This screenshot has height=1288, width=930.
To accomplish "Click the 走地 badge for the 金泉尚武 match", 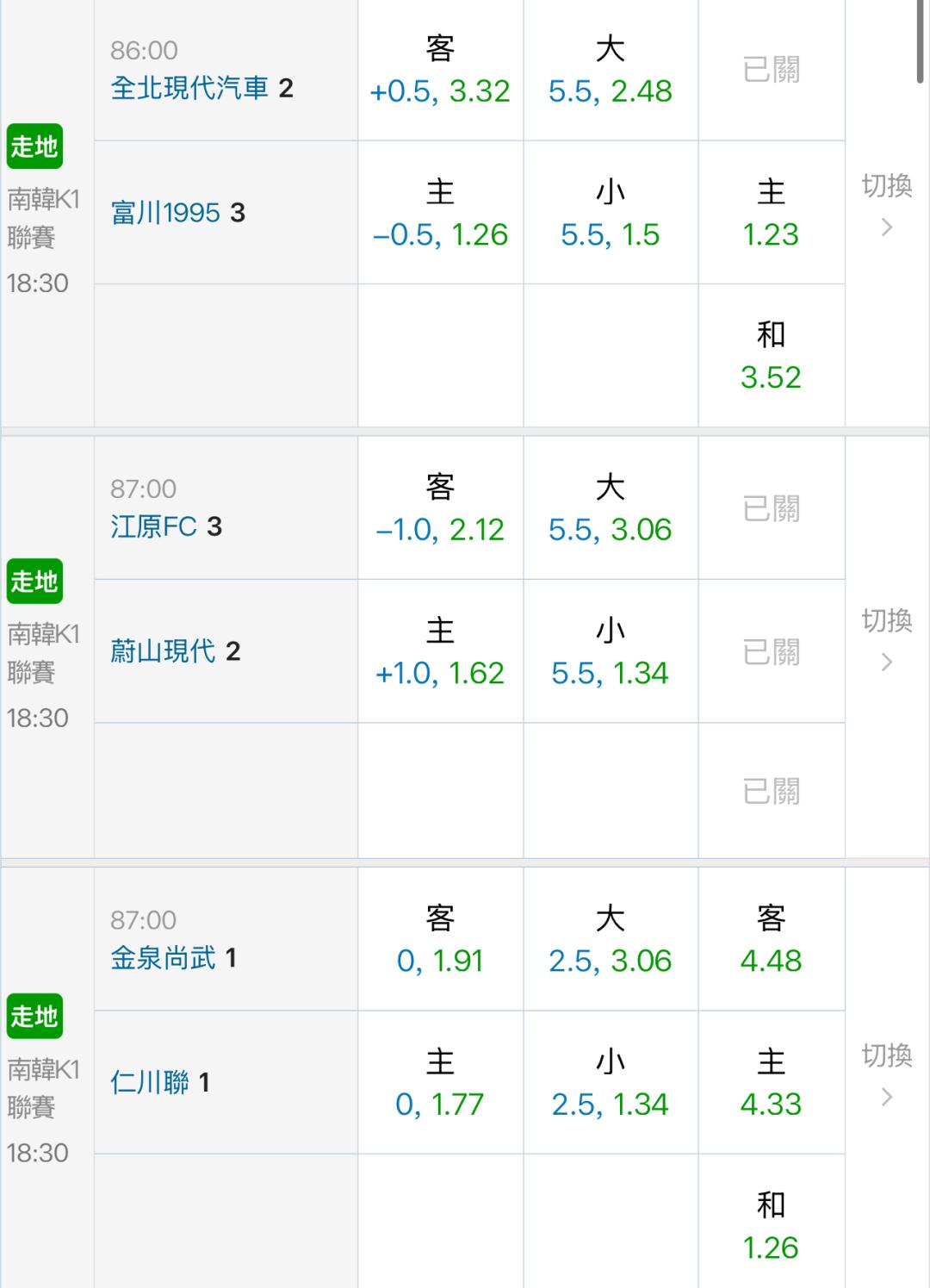I will pyautogui.click(x=34, y=1017).
